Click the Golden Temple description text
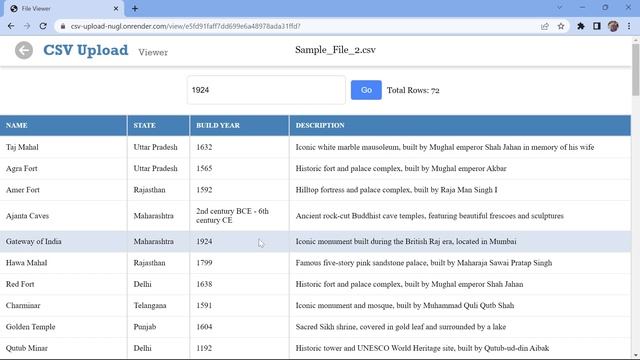This screenshot has width=640, height=360. pos(401,327)
